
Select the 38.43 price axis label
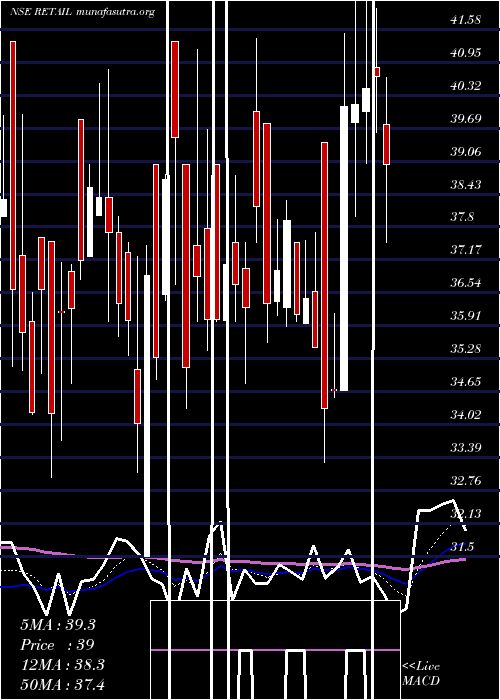466,184
